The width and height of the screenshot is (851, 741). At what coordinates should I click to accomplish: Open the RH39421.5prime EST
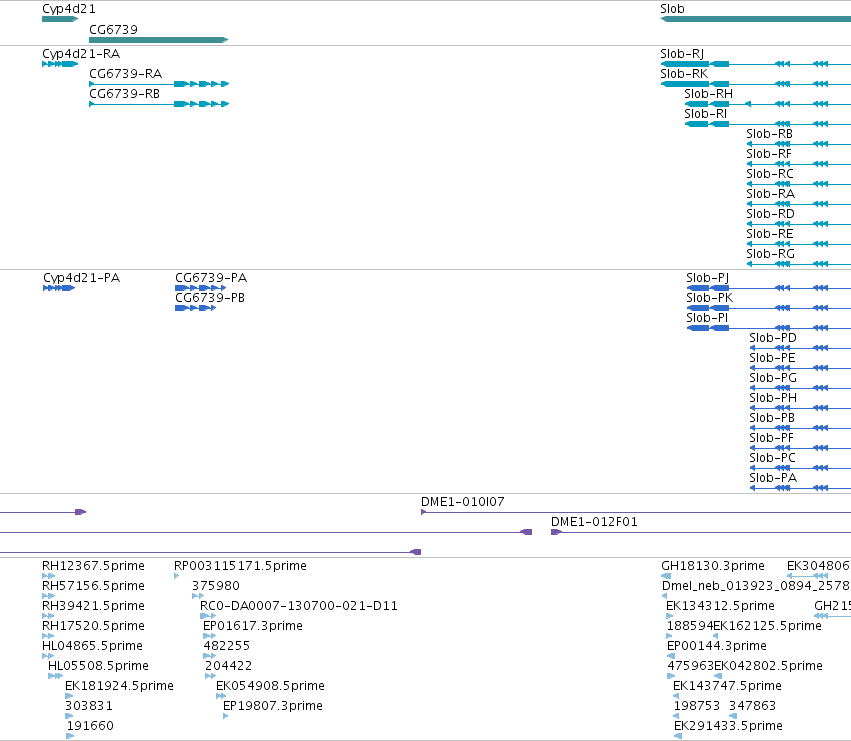(x=48, y=616)
